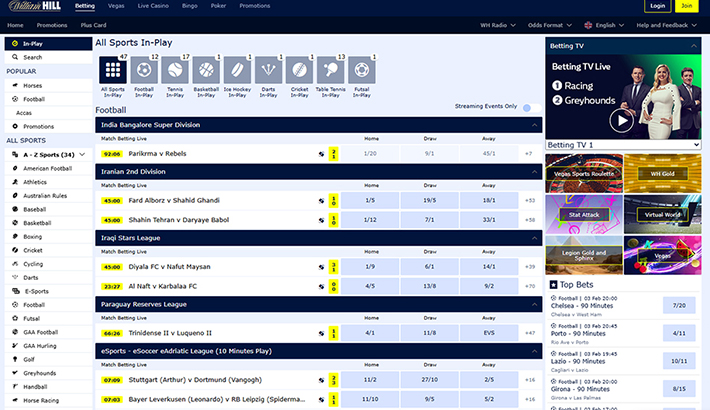Open Boxing in sidebar

click(x=48, y=236)
